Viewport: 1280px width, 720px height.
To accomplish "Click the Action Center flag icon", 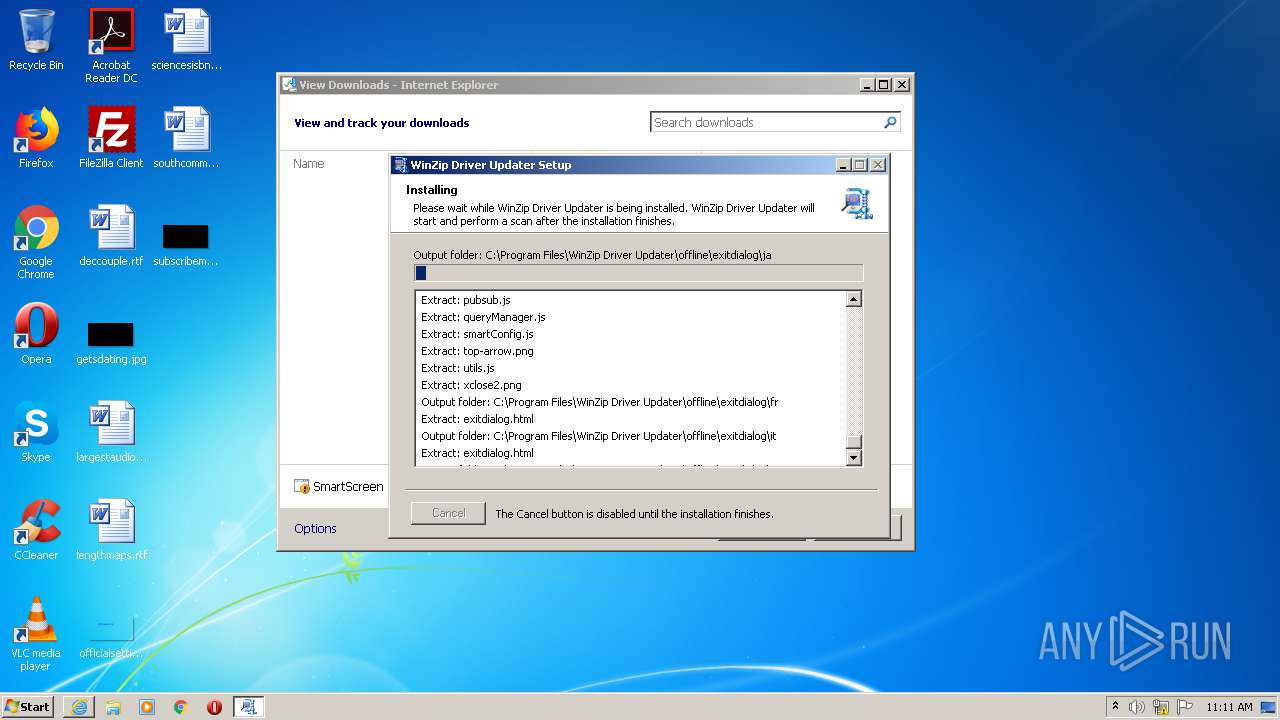I will click(1185, 707).
